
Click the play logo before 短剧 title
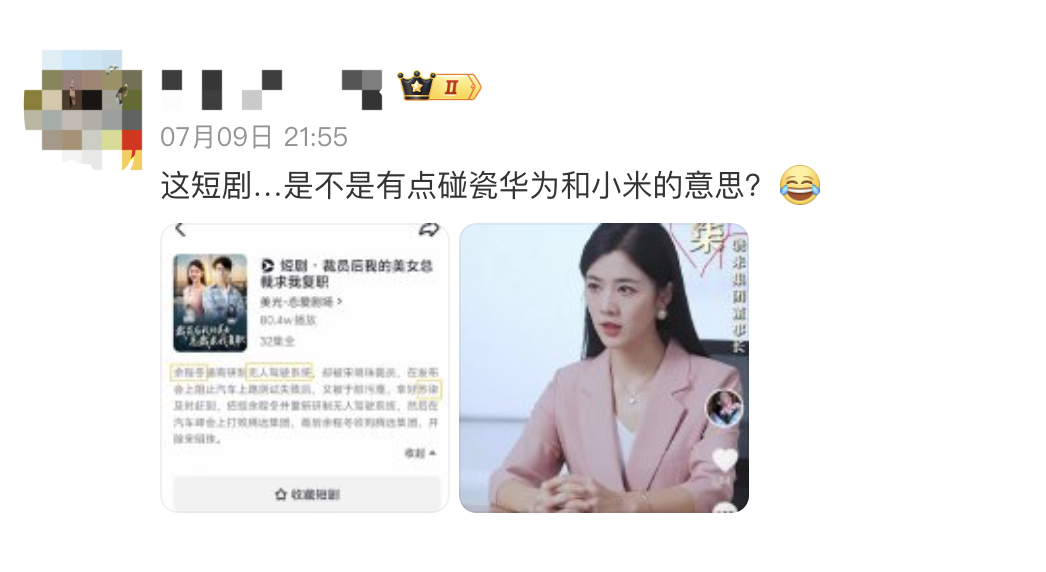pos(268,266)
